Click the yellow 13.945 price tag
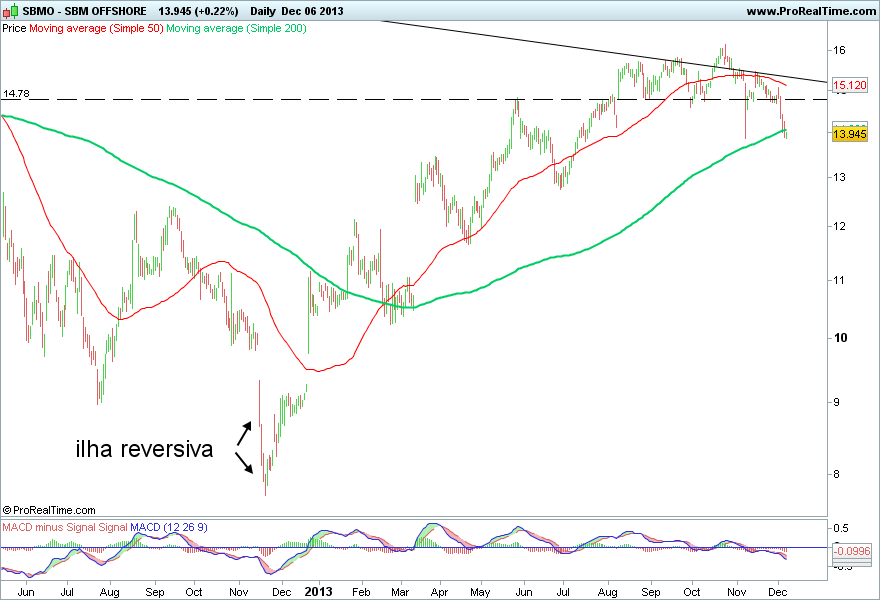 click(x=850, y=134)
